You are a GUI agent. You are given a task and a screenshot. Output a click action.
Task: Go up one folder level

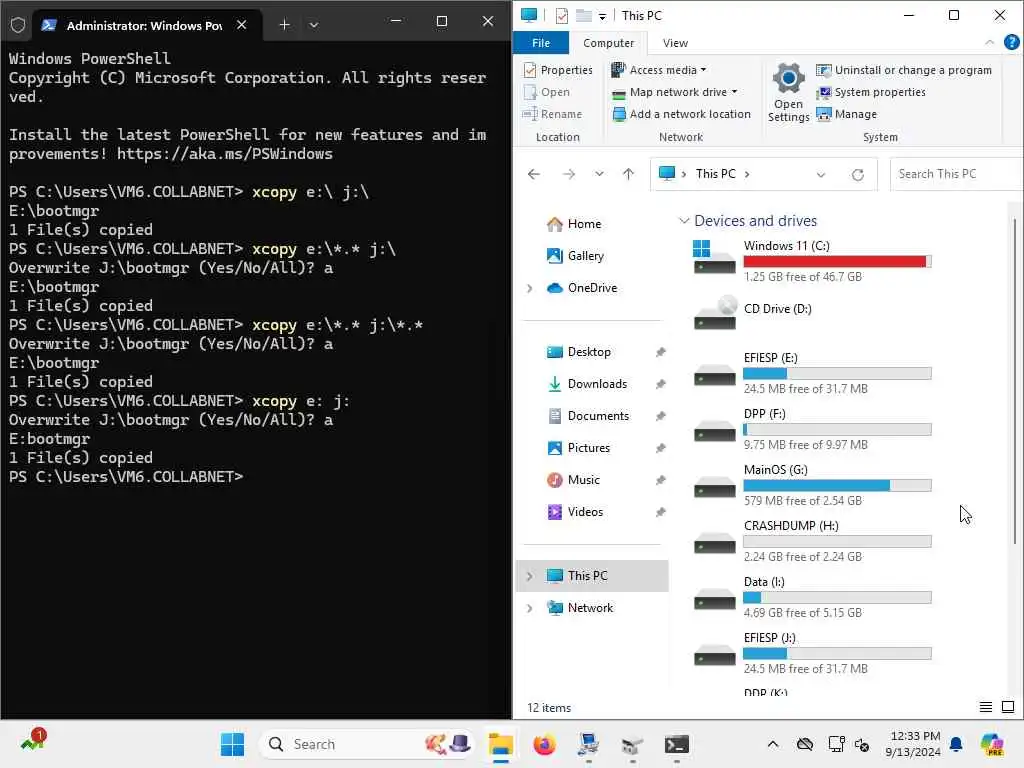pyautogui.click(x=628, y=174)
